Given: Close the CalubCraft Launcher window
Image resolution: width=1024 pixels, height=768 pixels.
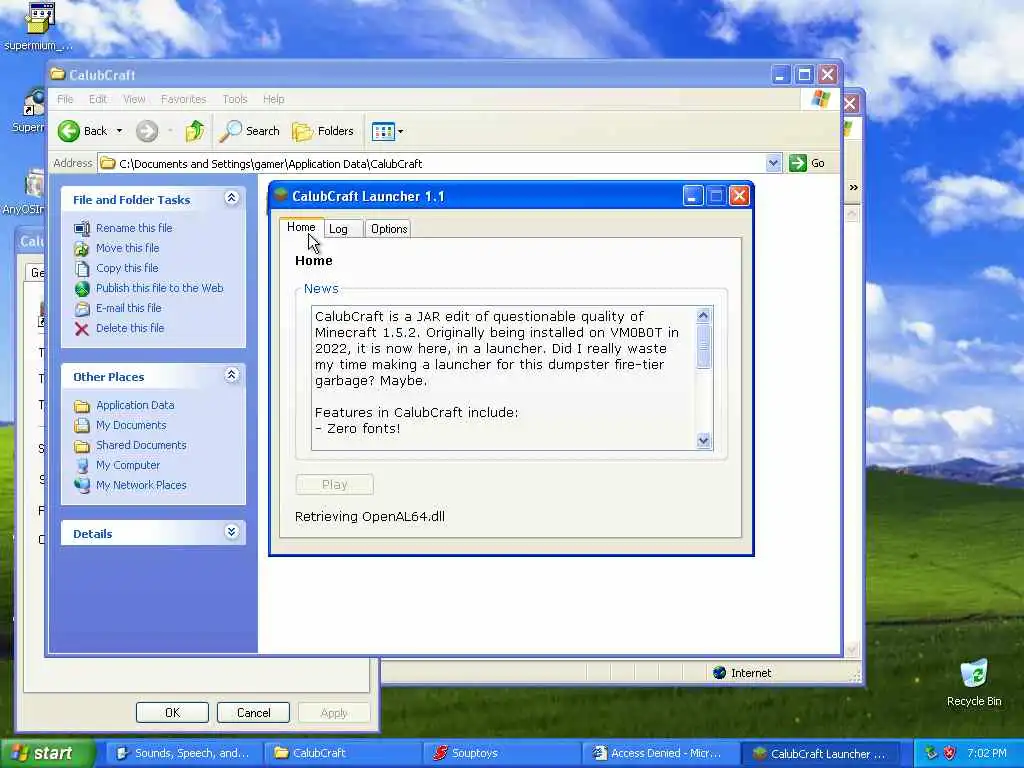Looking at the screenshot, I should [739, 196].
